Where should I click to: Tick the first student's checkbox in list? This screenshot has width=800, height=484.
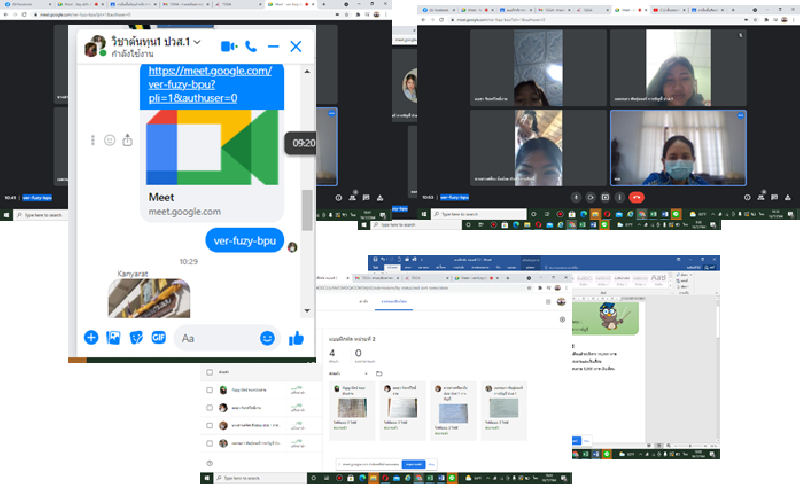click(209, 390)
